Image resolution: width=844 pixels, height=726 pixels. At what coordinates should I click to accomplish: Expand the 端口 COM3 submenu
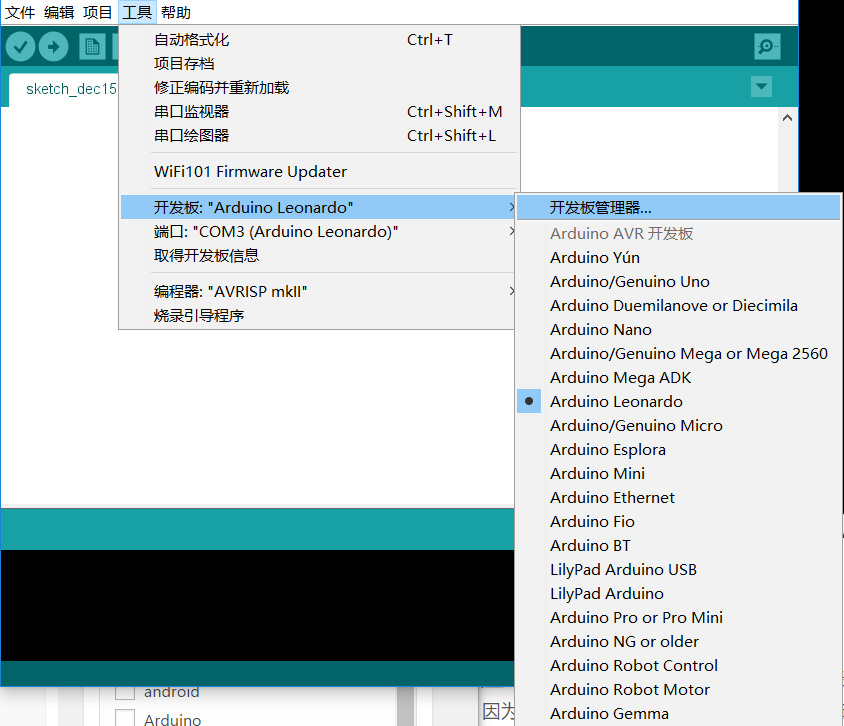(x=319, y=231)
